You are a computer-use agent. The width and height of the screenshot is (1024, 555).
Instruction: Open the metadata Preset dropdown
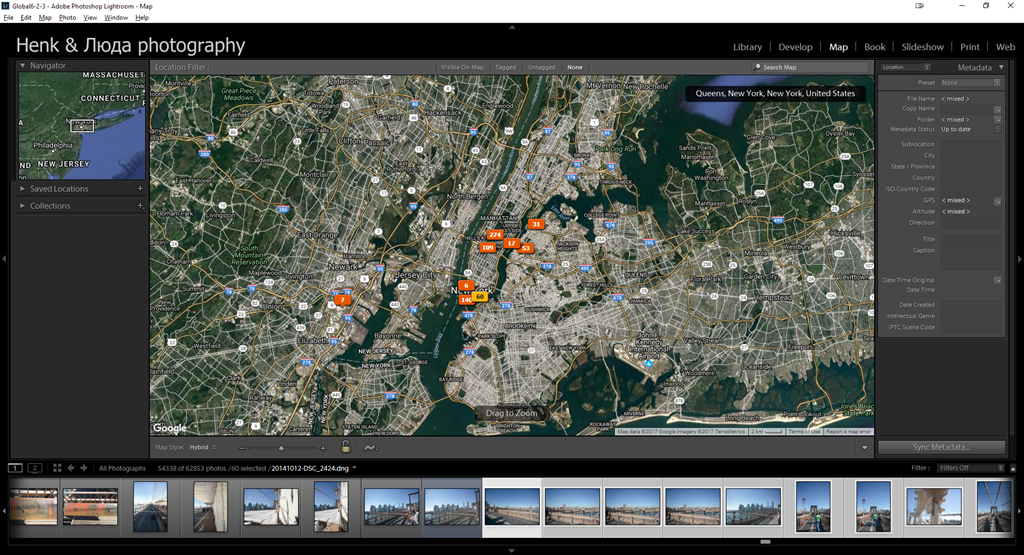(970, 83)
